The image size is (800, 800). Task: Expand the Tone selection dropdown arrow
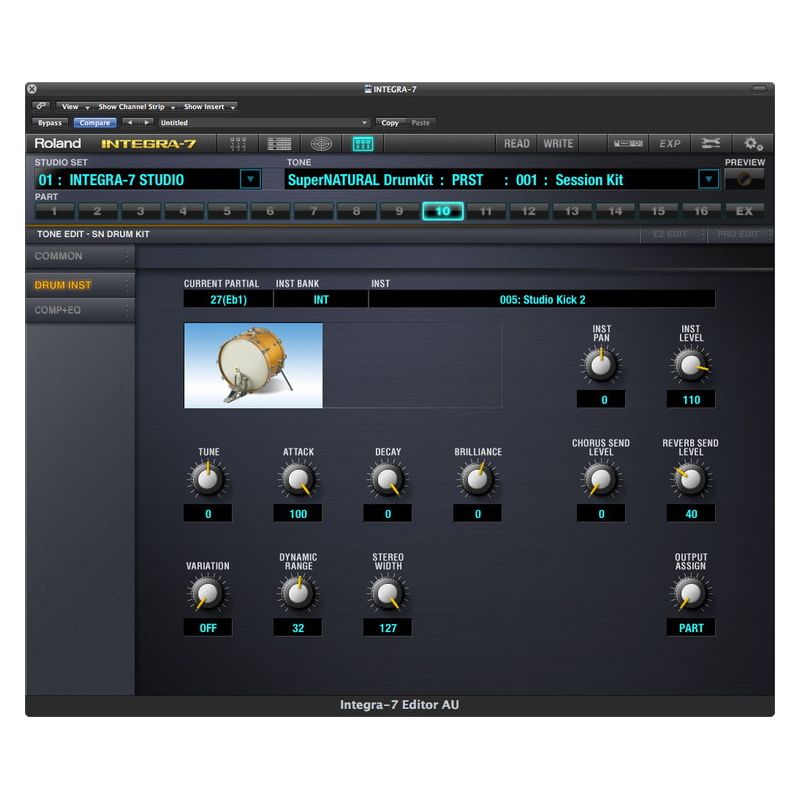click(x=708, y=179)
